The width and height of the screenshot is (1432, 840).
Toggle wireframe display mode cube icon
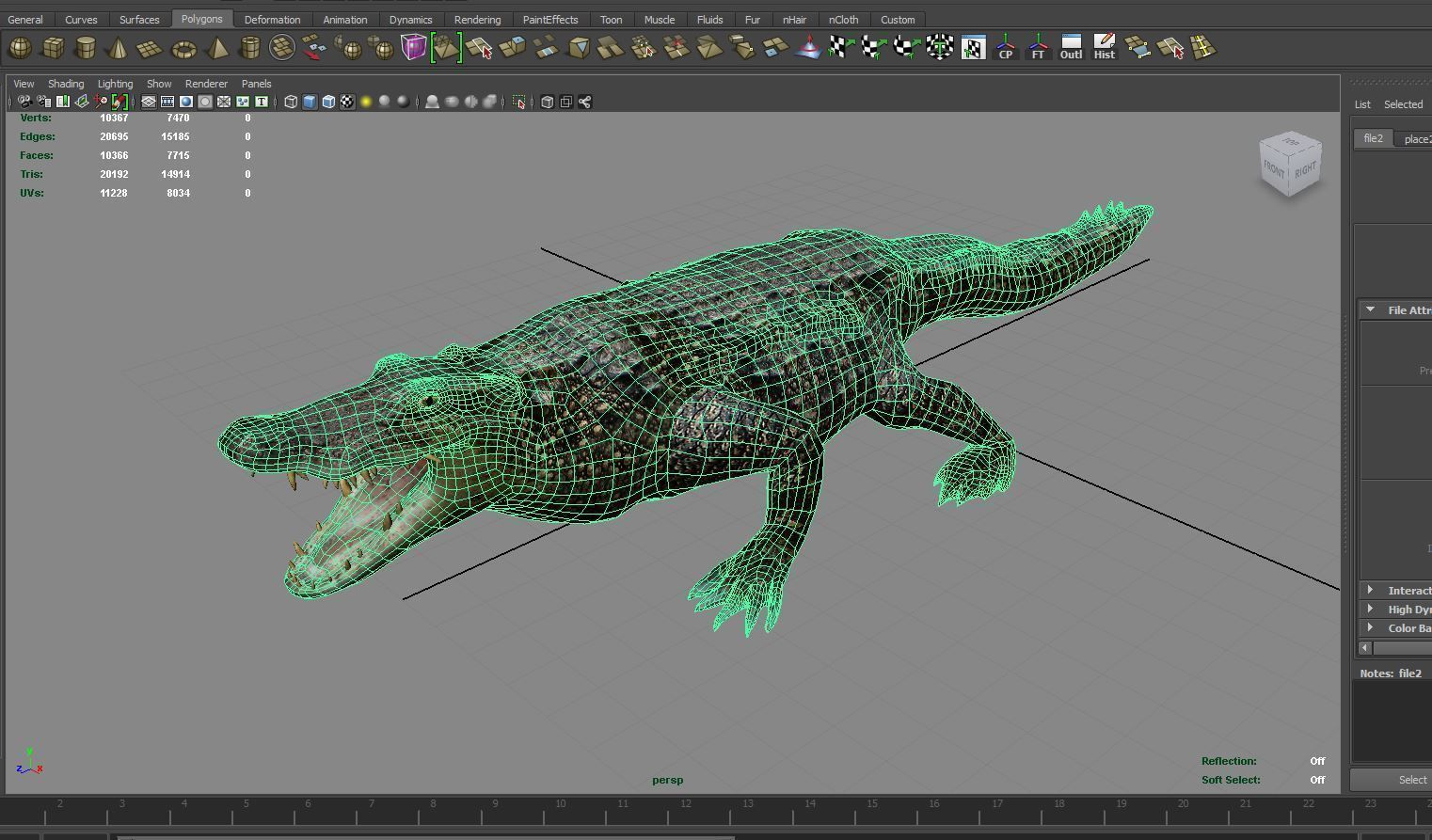tap(291, 102)
